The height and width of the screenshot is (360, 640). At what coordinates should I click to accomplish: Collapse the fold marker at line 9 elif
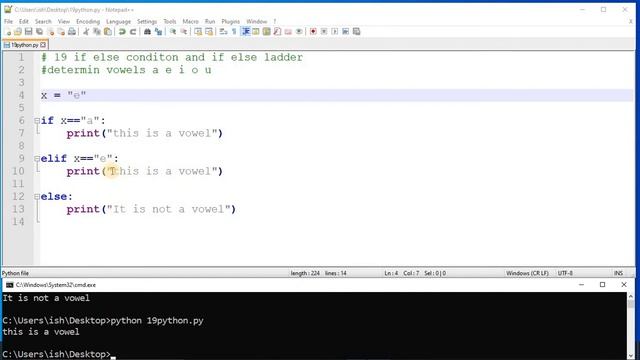click(x=37, y=159)
